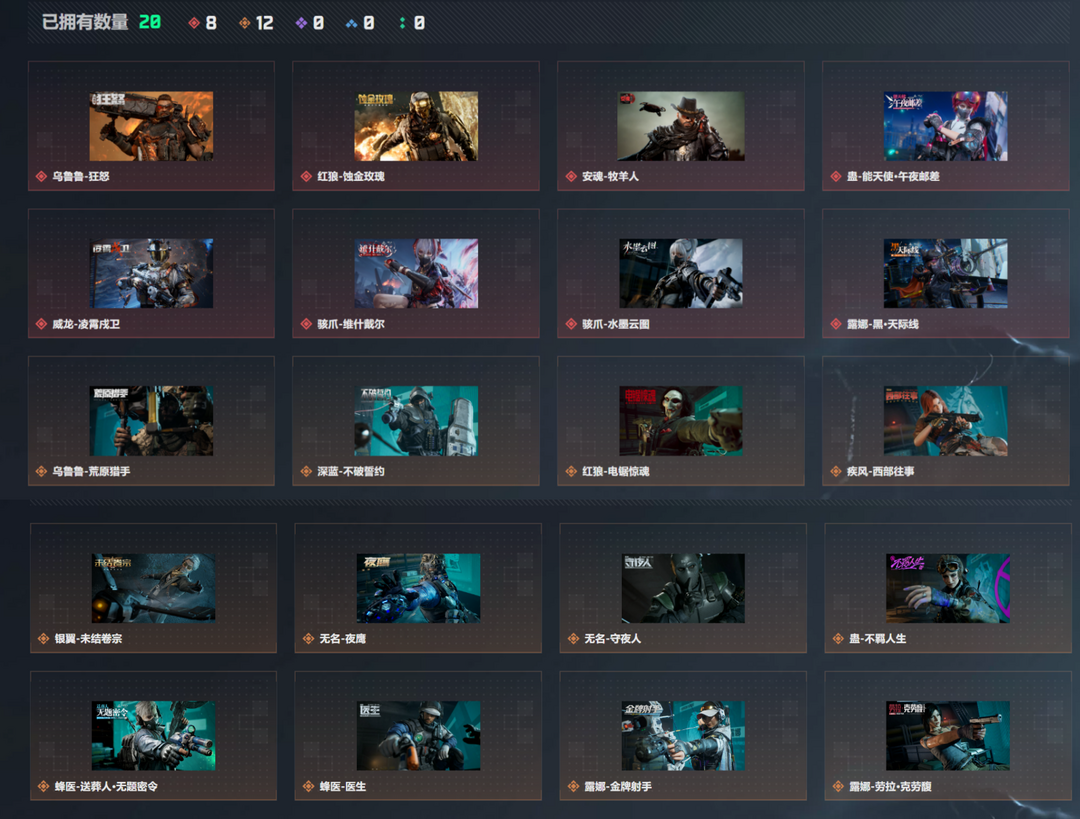The height and width of the screenshot is (819, 1080).
Task: Select the label 露娜-劳拉·克劳馥
Action: [x=890, y=786]
